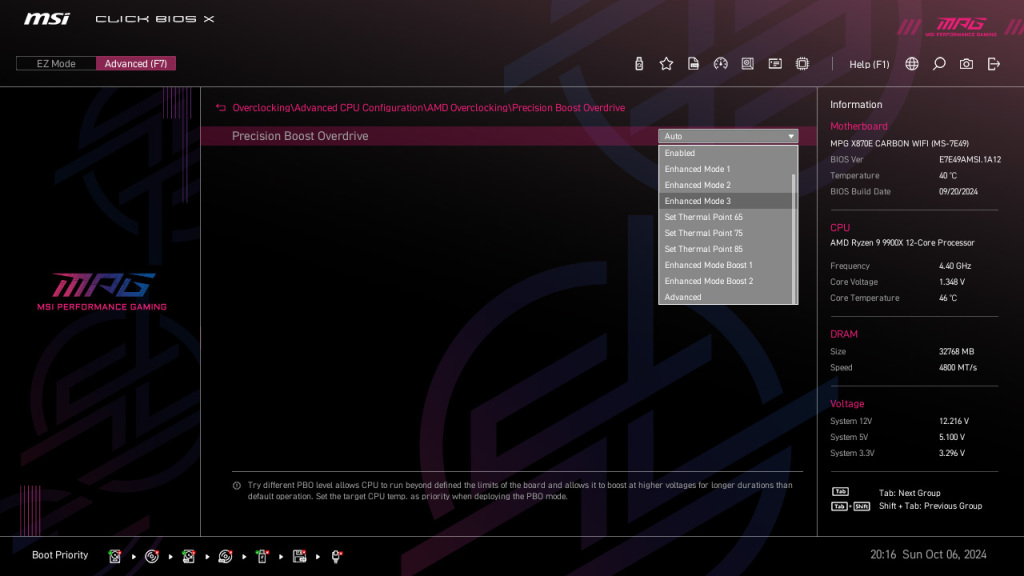Image resolution: width=1024 pixels, height=576 pixels.
Task: Click the memory book icon in toolbar
Action: (747, 63)
